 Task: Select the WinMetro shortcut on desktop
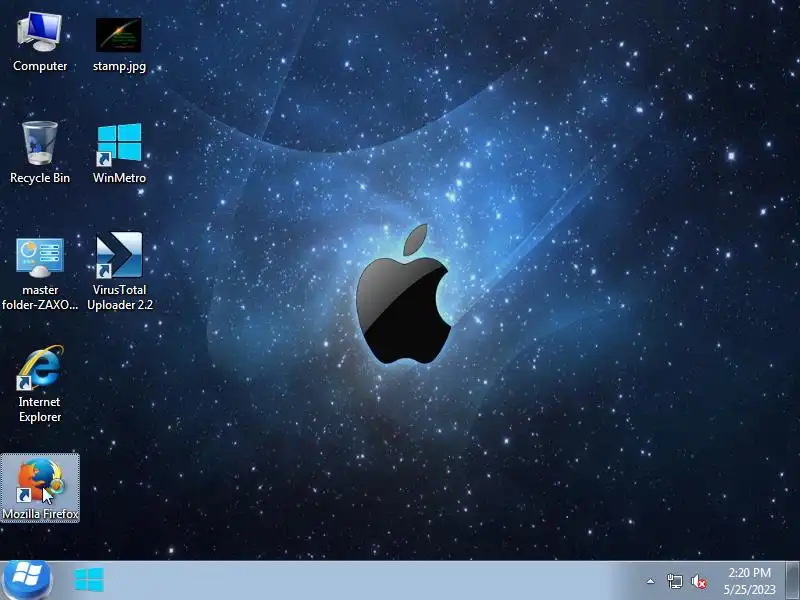click(x=119, y=153)
